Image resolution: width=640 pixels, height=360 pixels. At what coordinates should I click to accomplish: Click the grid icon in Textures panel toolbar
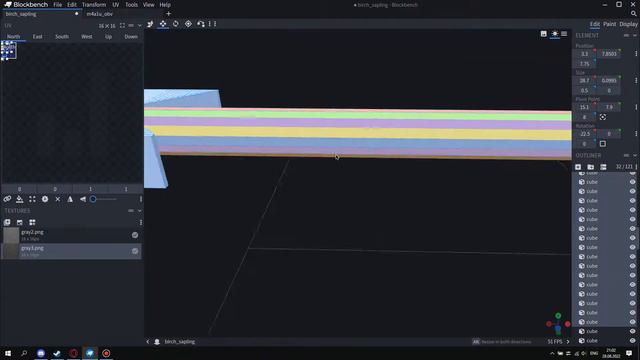pyautogui.click(x=32, y=222)
